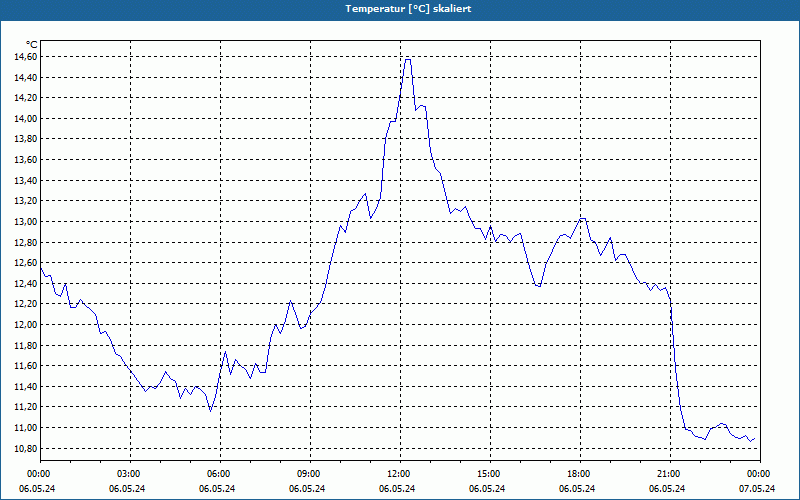Screen dimensions: 800x500
Task: Select the 11,60 y-axis value
Action: coord(26,366)
